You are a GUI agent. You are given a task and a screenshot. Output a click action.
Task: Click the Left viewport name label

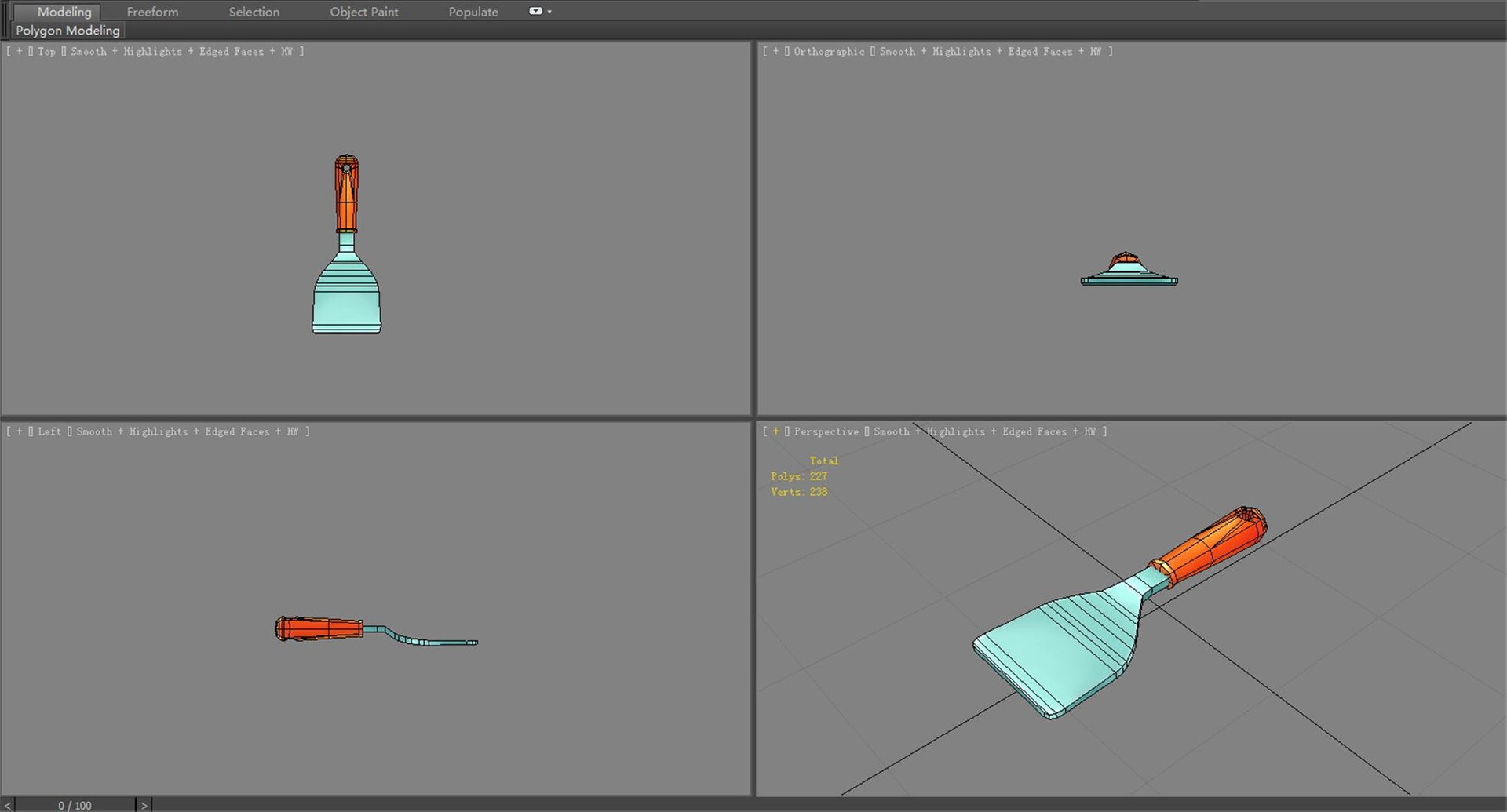[x=49, y=432]
